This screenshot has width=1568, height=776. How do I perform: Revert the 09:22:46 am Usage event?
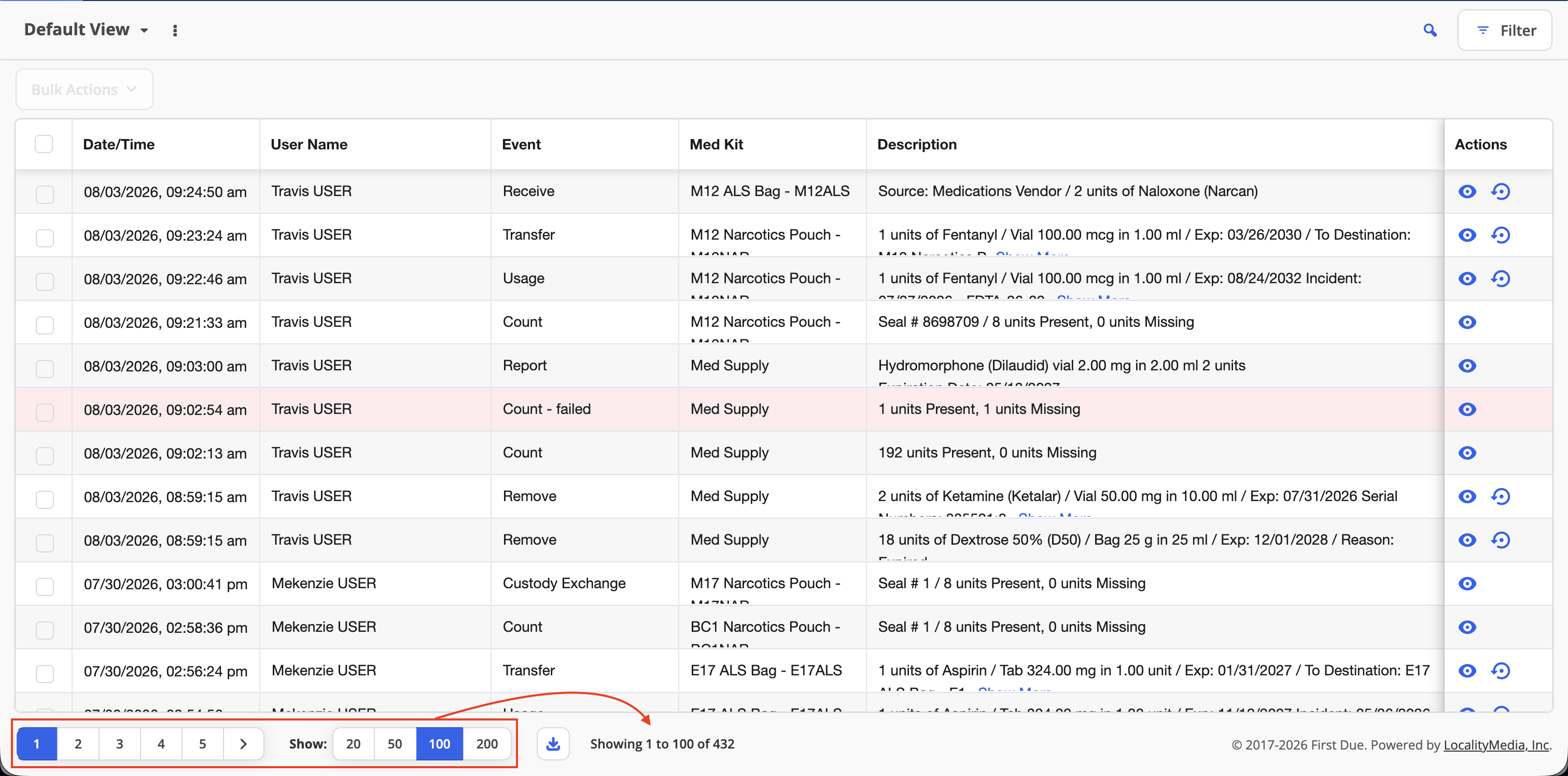tap(1501, 279)
